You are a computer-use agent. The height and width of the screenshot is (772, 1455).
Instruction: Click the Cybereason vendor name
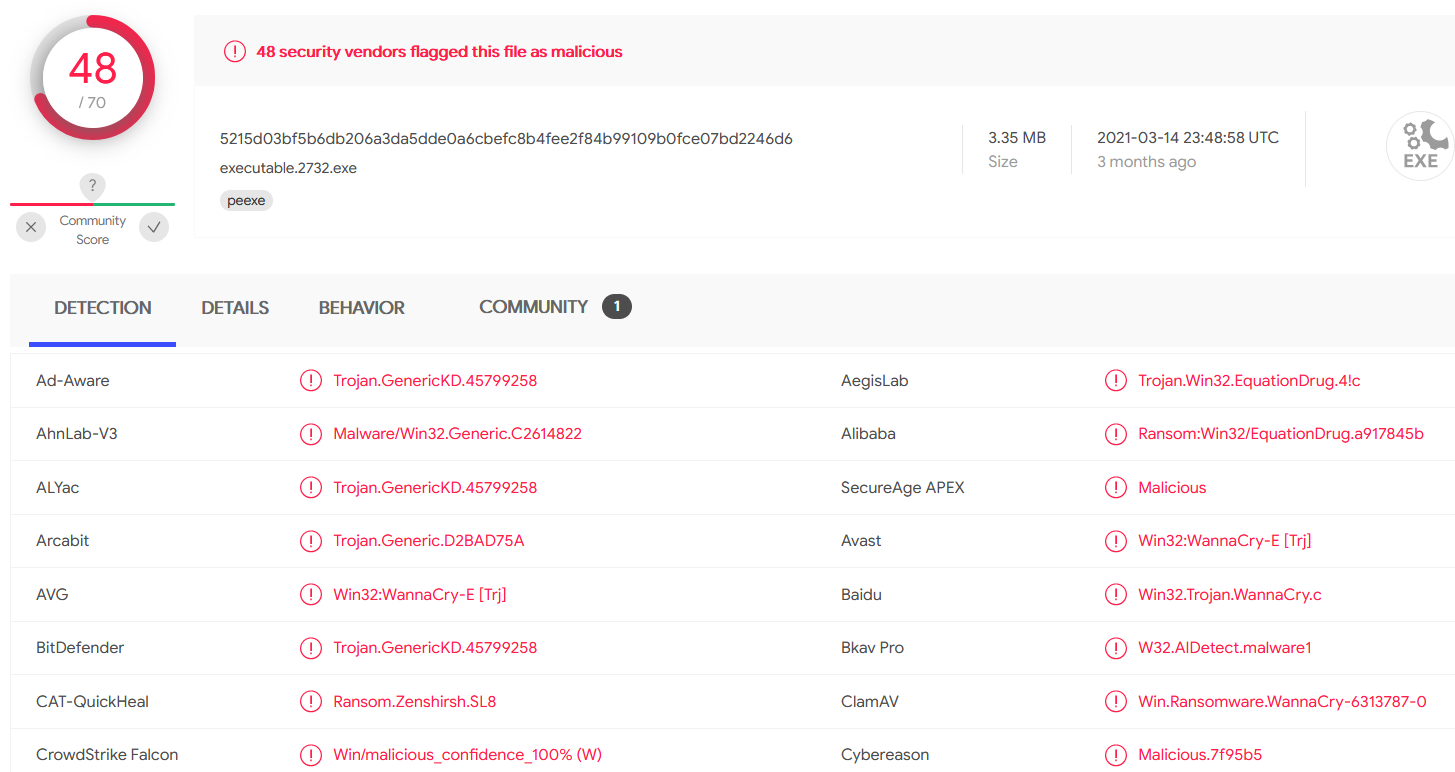885,755
